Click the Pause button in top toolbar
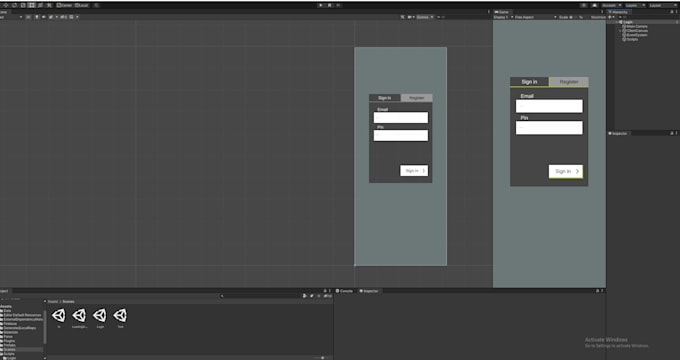Image resolution: width=680 pixels, height=360 pixels. [330, 5]
